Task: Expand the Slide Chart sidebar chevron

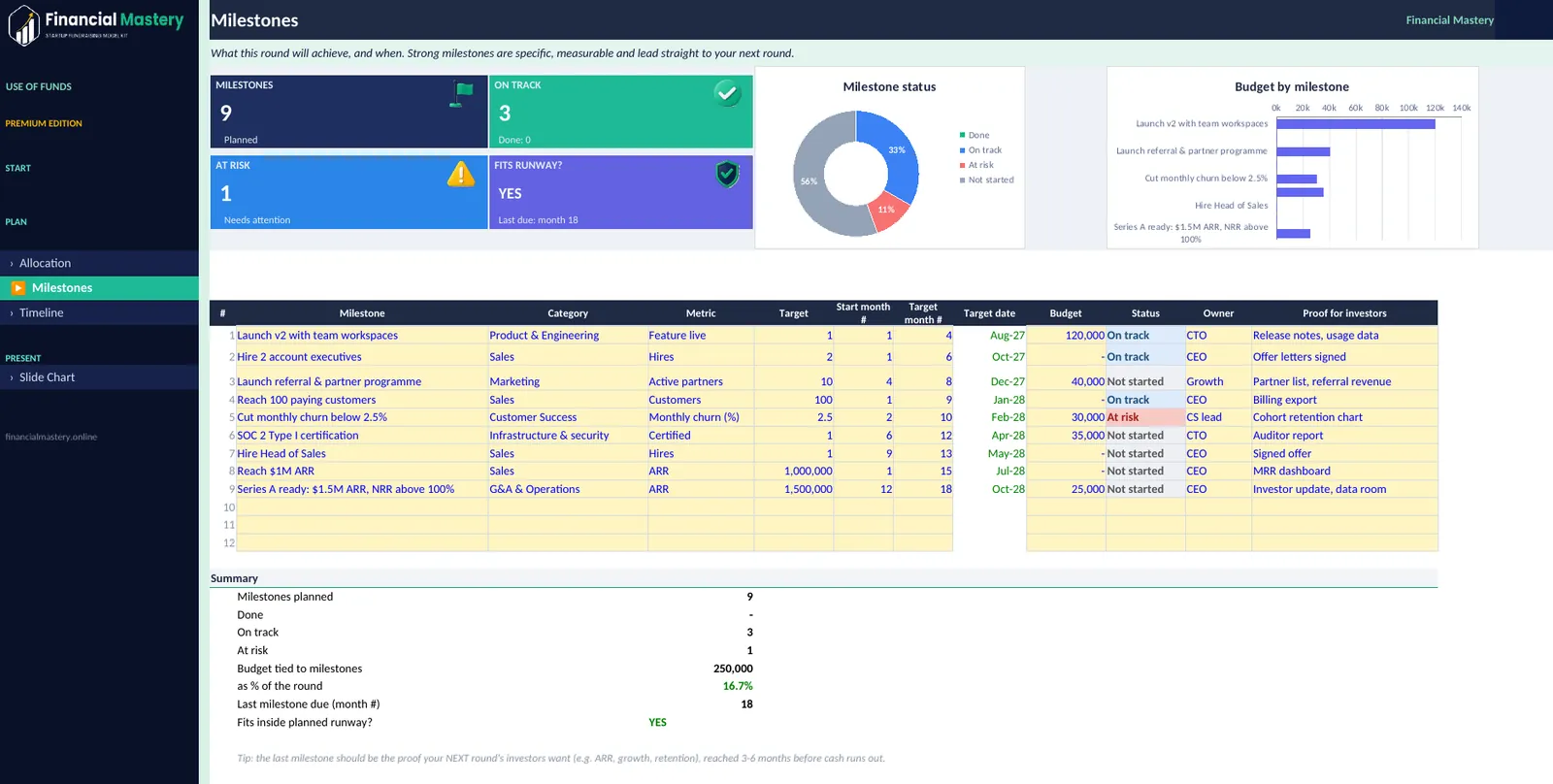Action: 12,377
